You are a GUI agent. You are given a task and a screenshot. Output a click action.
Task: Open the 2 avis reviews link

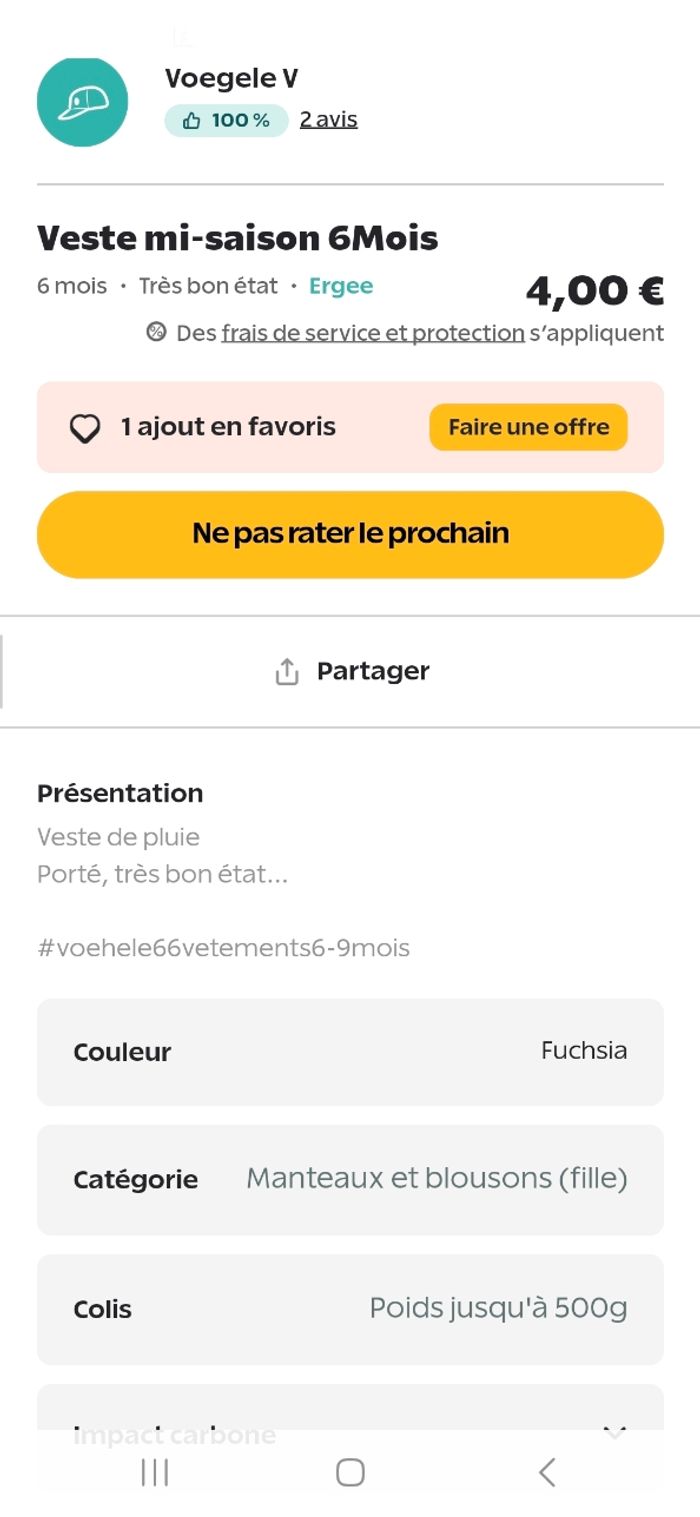click(x=328, y=120)
